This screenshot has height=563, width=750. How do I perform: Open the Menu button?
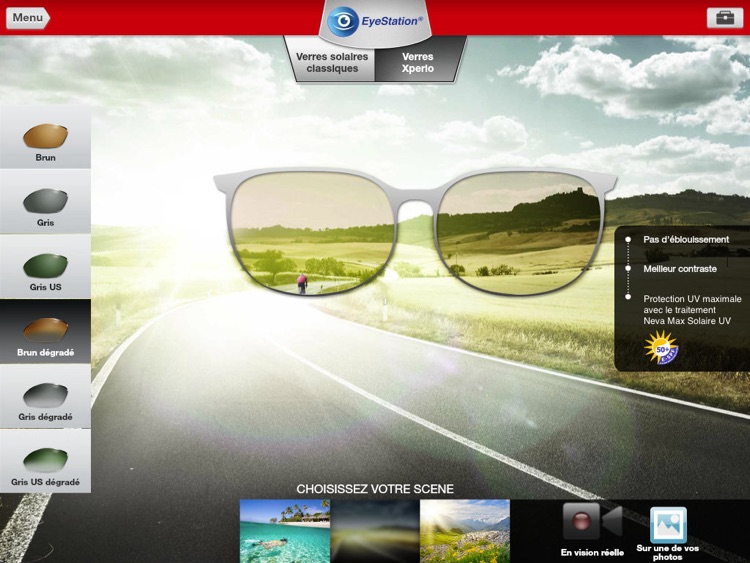tap(28, 18)
